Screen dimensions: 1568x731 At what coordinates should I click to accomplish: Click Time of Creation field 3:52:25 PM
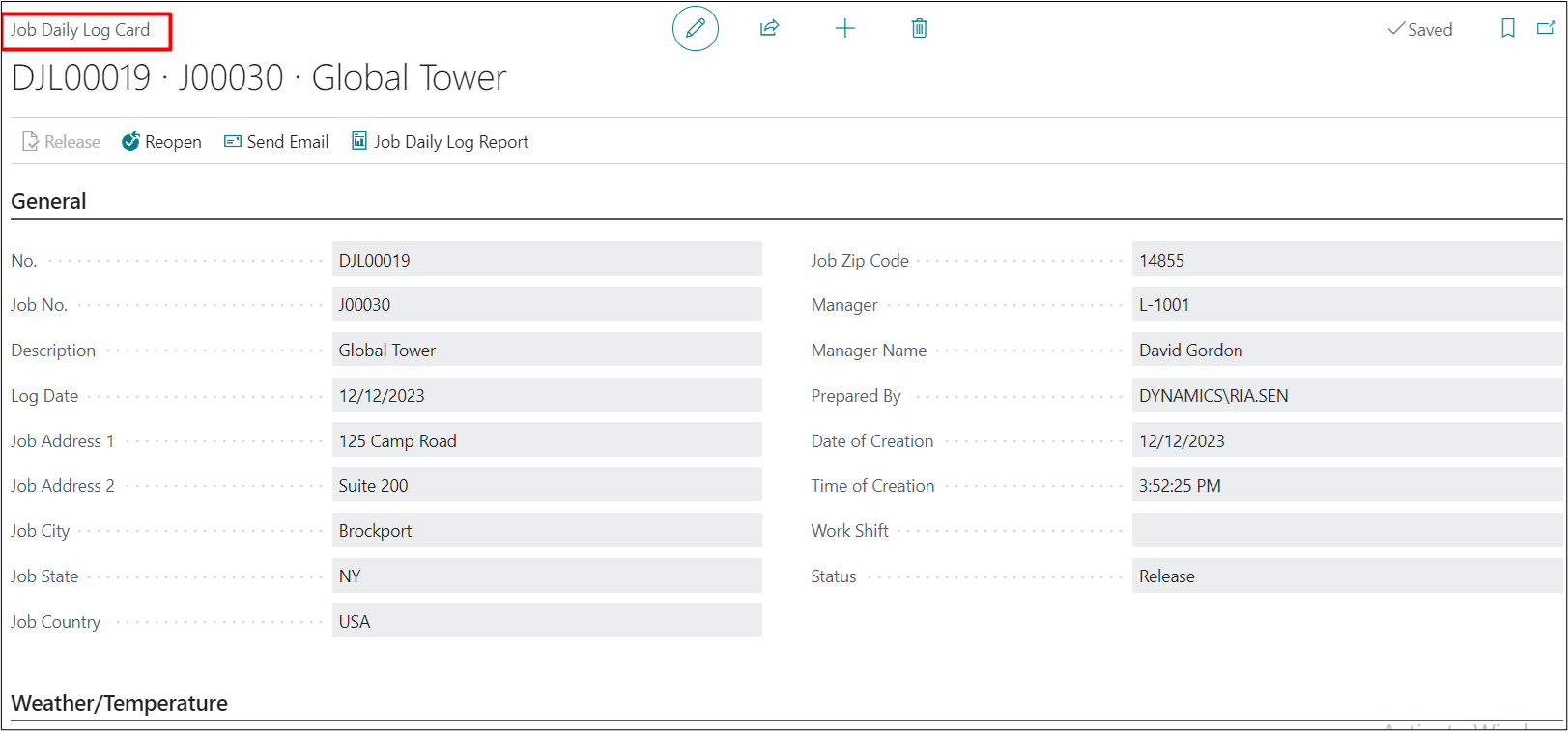tap(1347, 486)
